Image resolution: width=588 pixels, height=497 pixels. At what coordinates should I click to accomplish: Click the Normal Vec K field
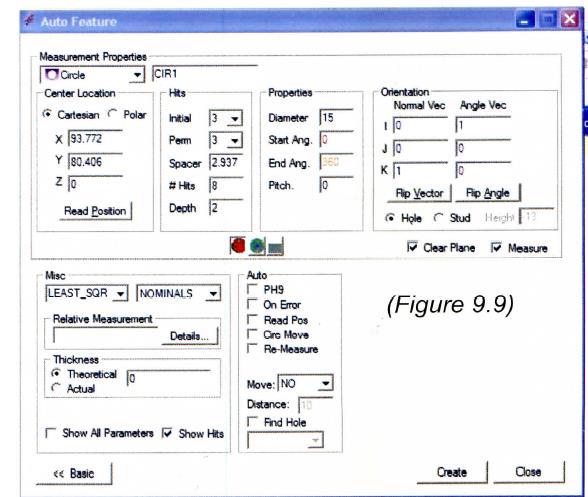[x=420, y=171]
